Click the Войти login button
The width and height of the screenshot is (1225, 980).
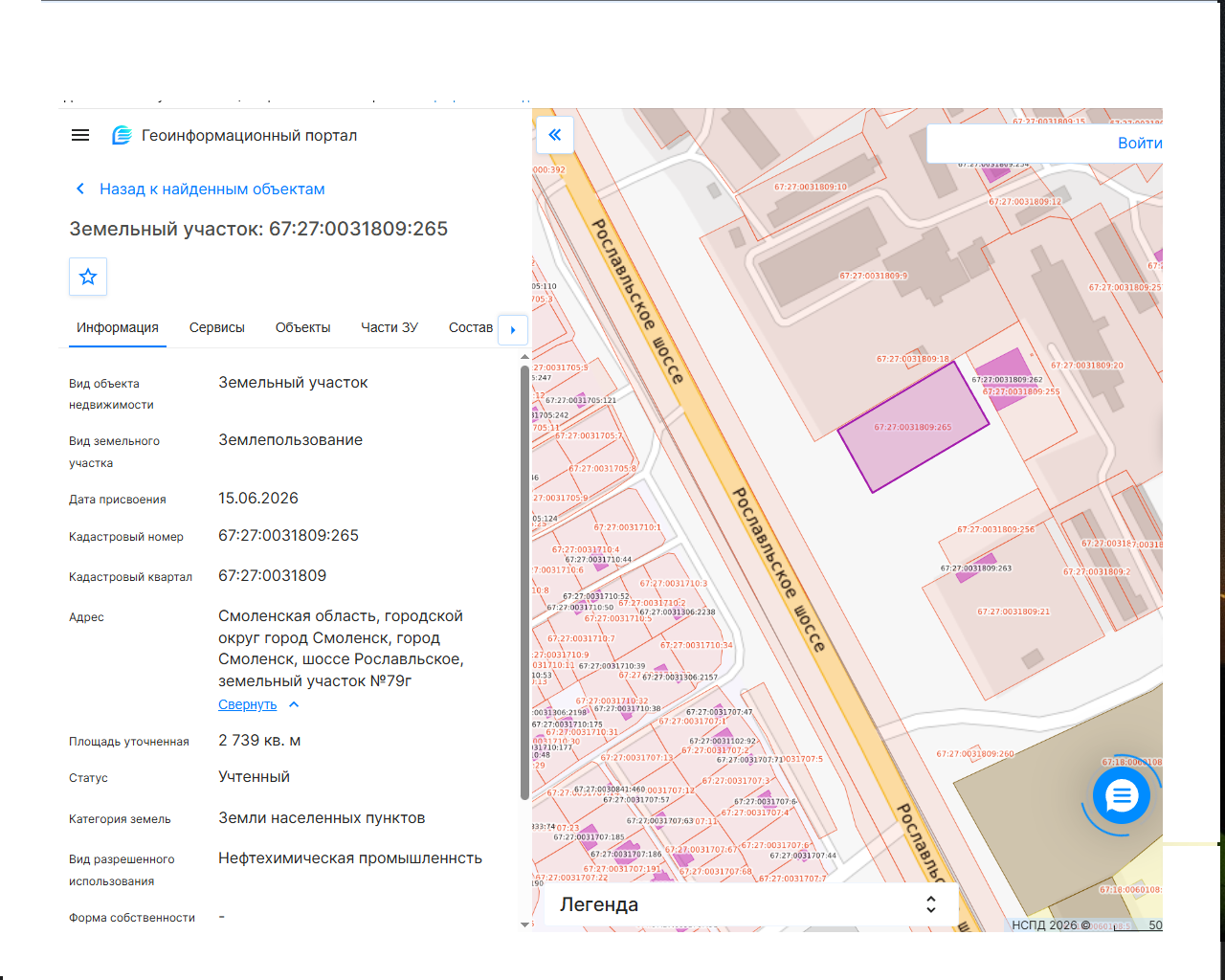(x=1140, y=144)
